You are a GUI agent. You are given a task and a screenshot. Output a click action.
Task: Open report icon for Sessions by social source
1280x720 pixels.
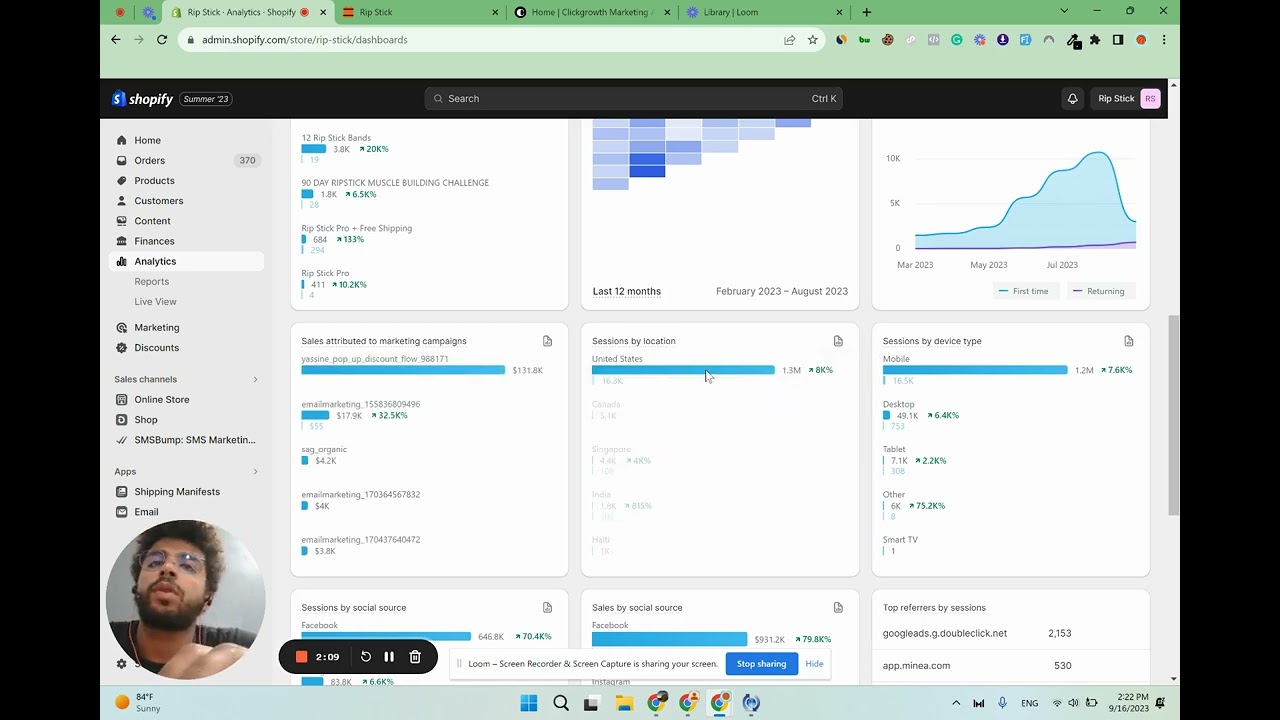point(547,607)
